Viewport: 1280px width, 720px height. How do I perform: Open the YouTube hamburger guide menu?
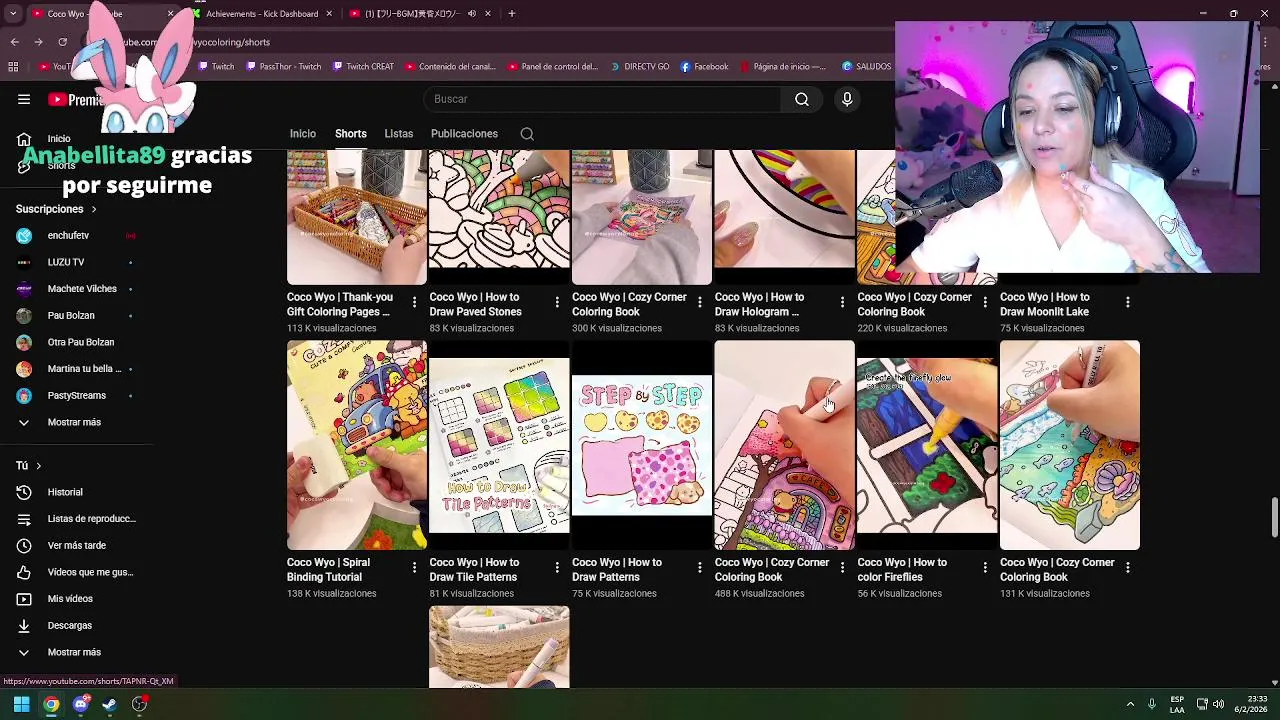[24, 99]
